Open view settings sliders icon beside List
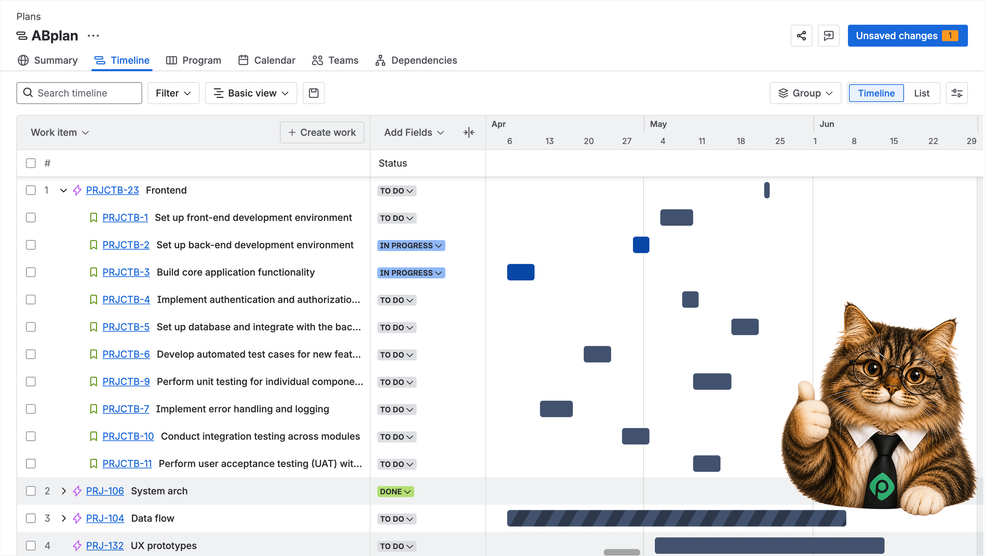The width and height of the screenshot is (998, 556). tap(957, 93)
